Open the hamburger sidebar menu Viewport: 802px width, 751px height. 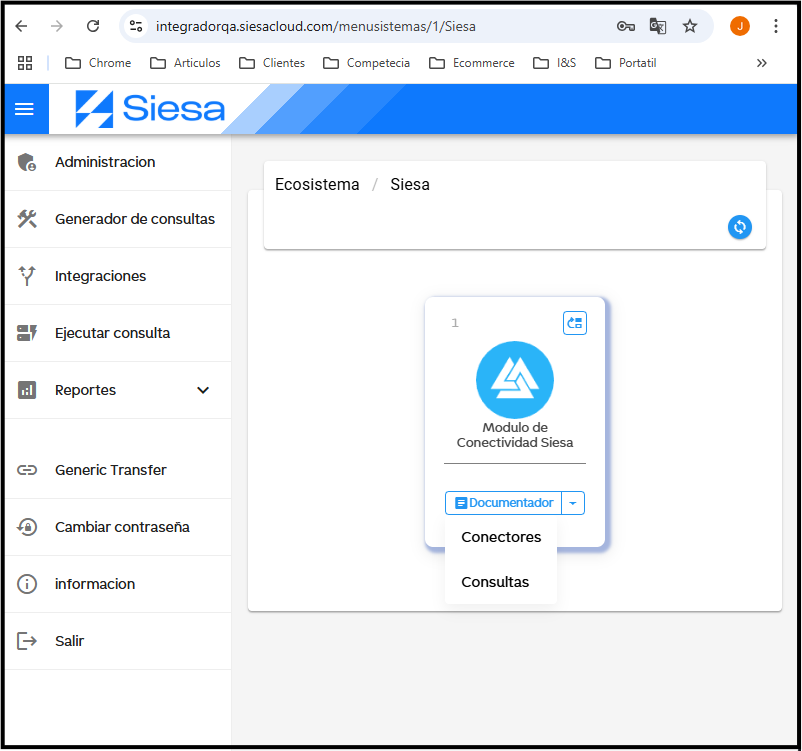pos(25,109)
